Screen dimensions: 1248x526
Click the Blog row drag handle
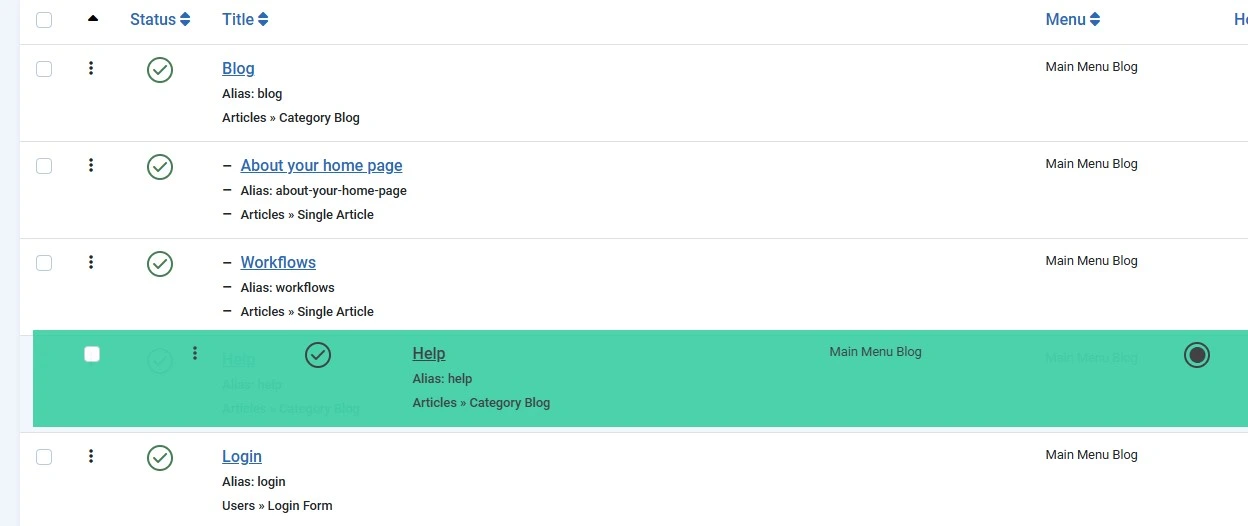pyautogui.click(x=91, y=68)
